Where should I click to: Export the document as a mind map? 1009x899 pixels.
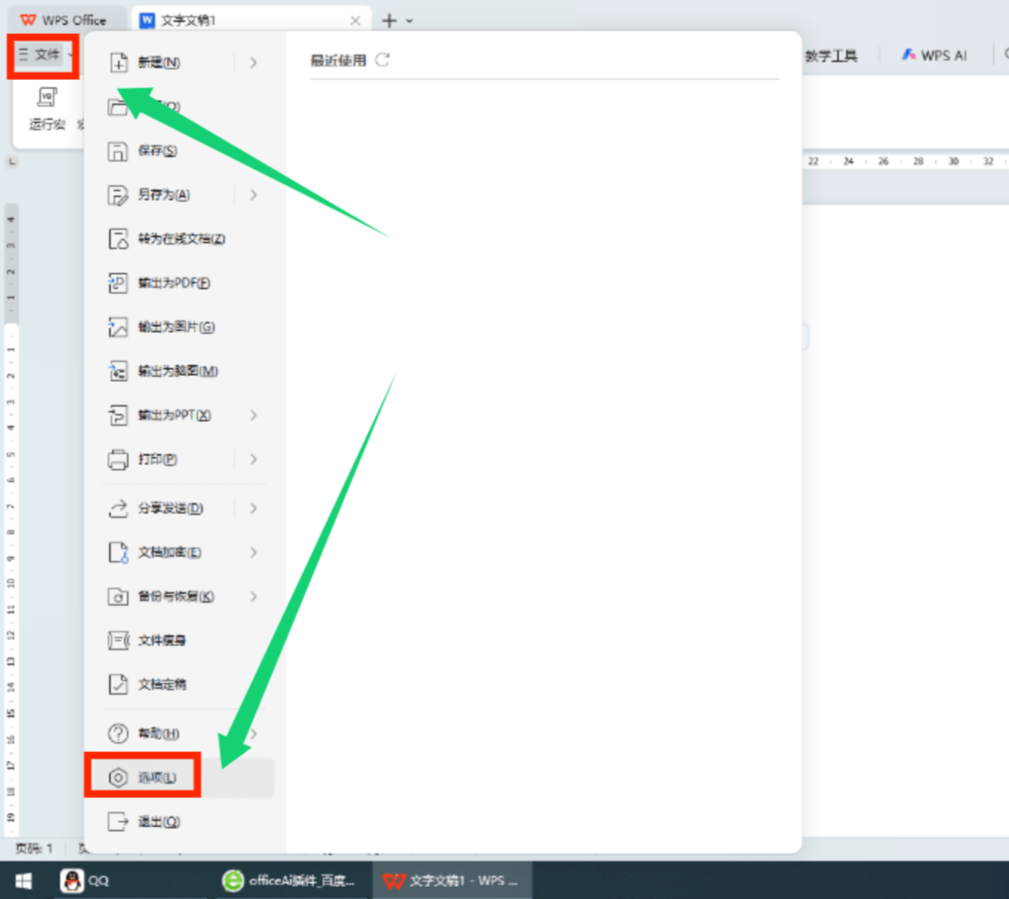point(175,371)
